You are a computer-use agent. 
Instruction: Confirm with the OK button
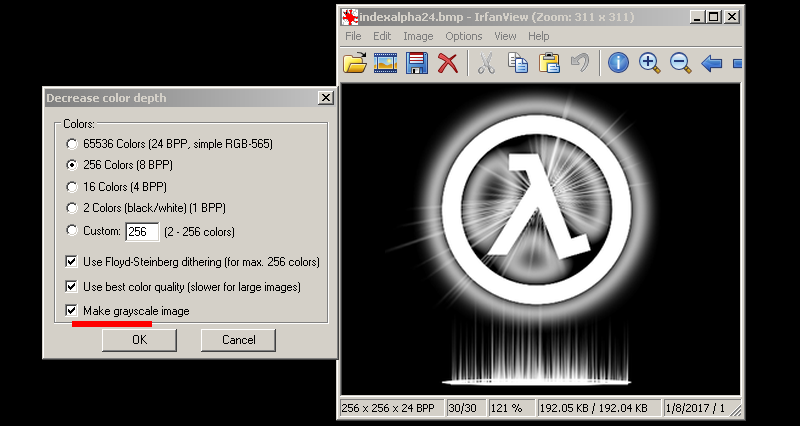[139, 340]
